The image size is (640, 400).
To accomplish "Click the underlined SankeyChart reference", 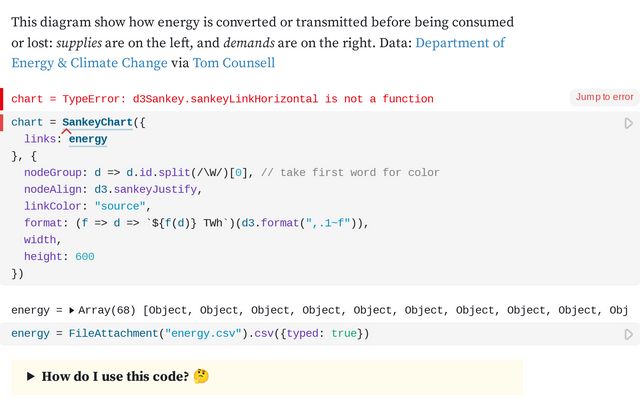I will [97, 122].
